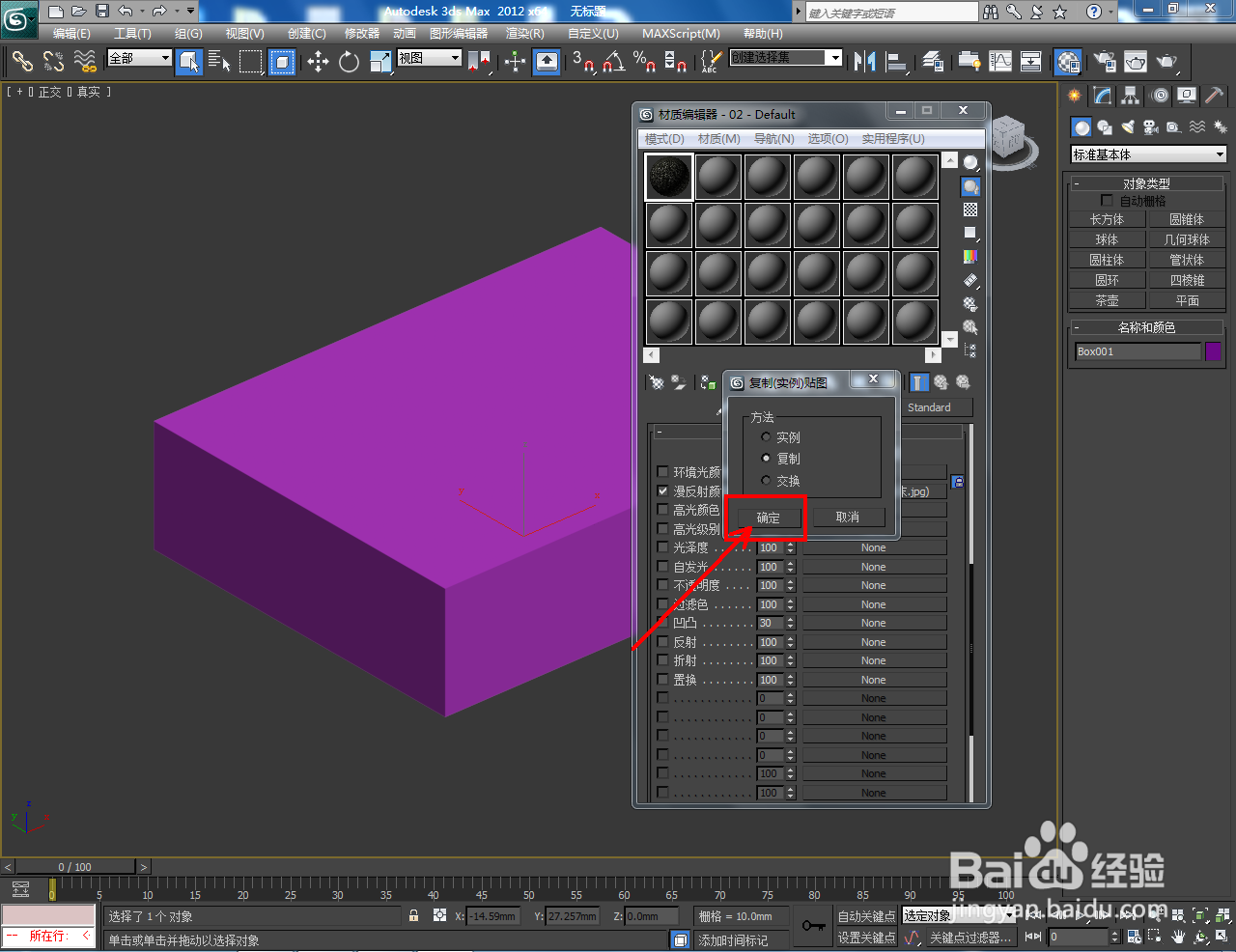Screen dimensions: 1236x952
Task: Create a 长方体 primitive button
Action: coord(1107,219)
